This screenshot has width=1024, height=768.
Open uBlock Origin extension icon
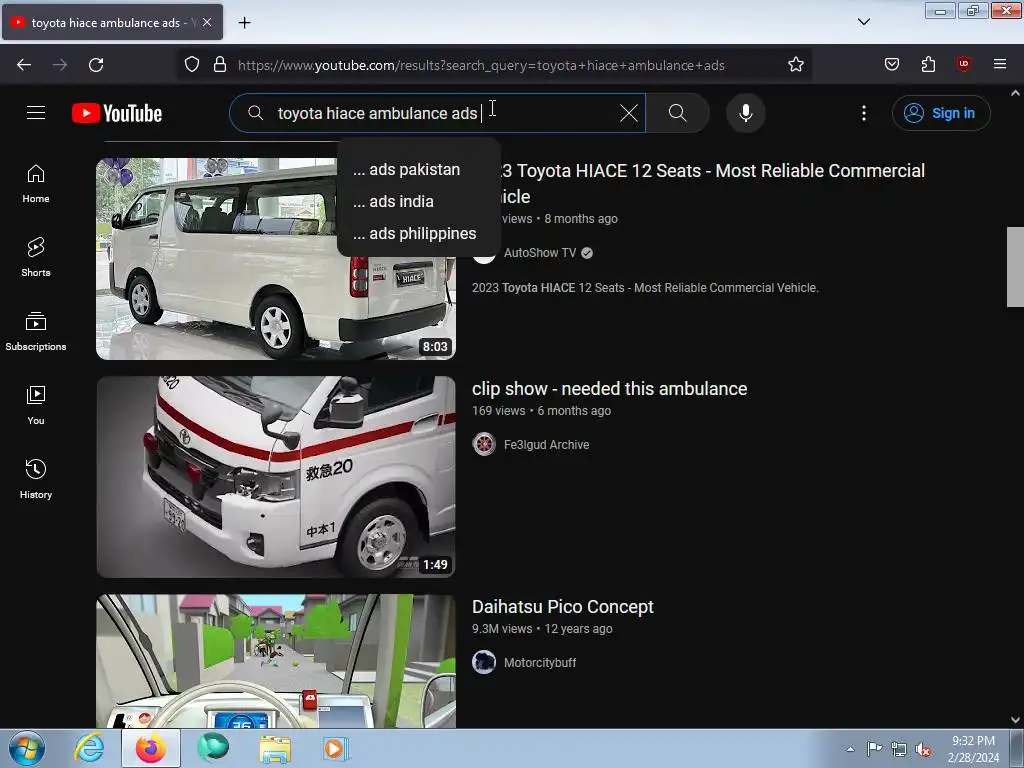point(964,65)
